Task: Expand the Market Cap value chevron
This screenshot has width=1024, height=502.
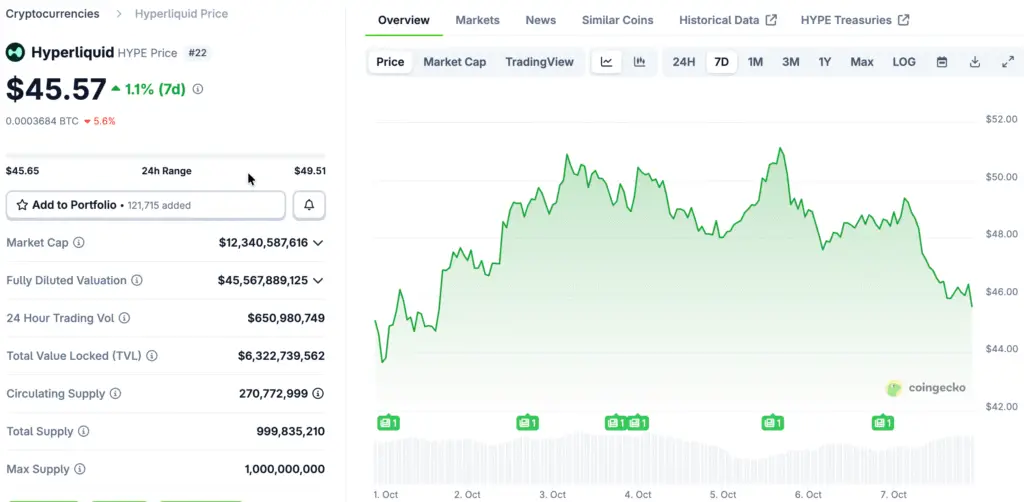Action: pyautogui.click(x=318, y=243)
